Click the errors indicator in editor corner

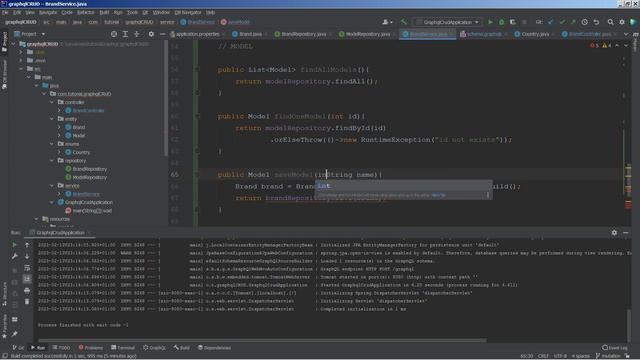tap(594, 45)
